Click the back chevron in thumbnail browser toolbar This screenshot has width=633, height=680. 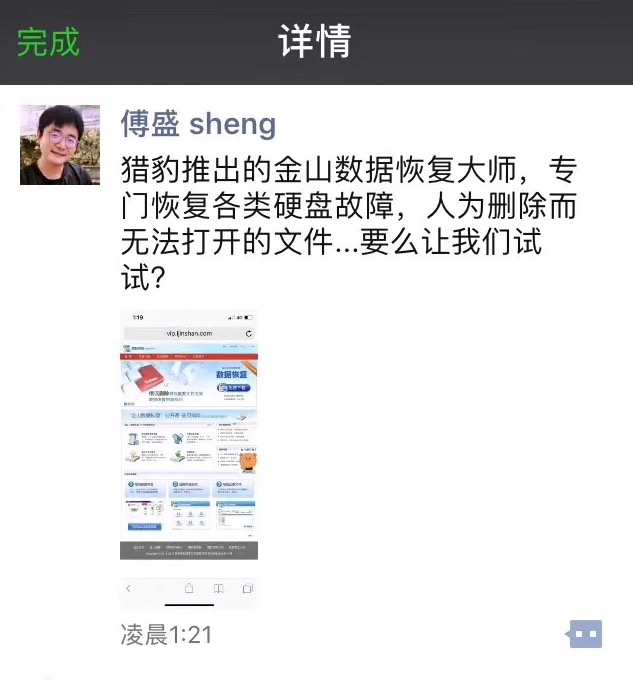pos(128,588)
